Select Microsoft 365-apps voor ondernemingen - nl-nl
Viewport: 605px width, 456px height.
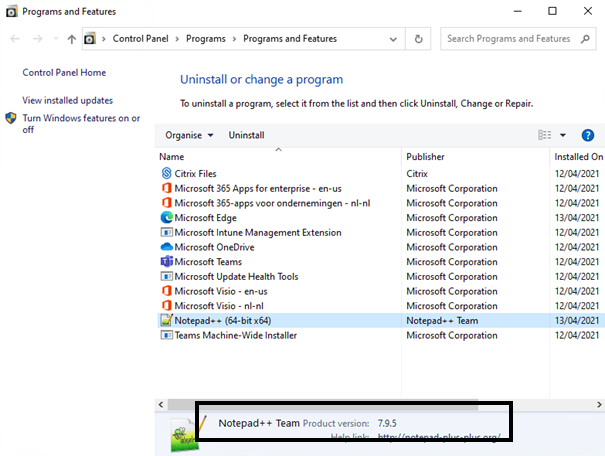pos(272,203)
